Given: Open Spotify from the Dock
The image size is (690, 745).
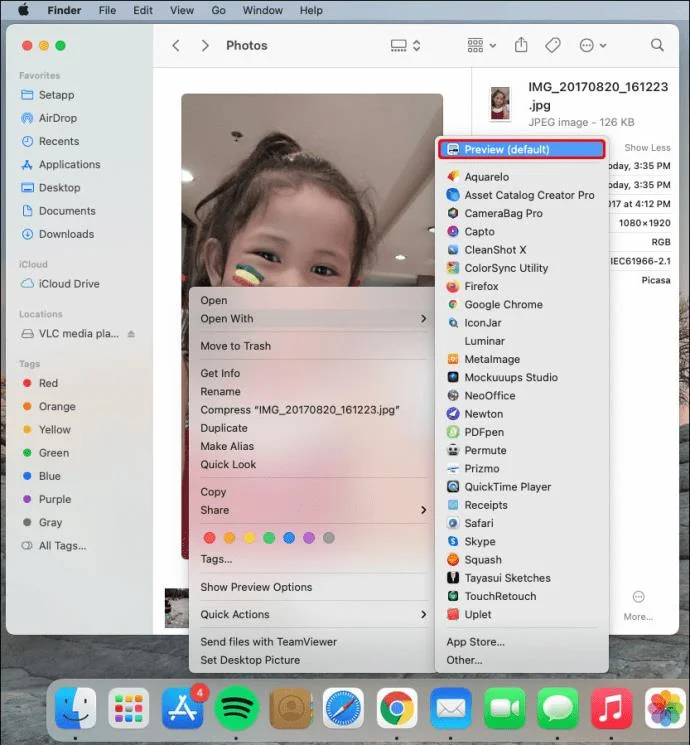Looking at the screenshot, I should point(236,708).
